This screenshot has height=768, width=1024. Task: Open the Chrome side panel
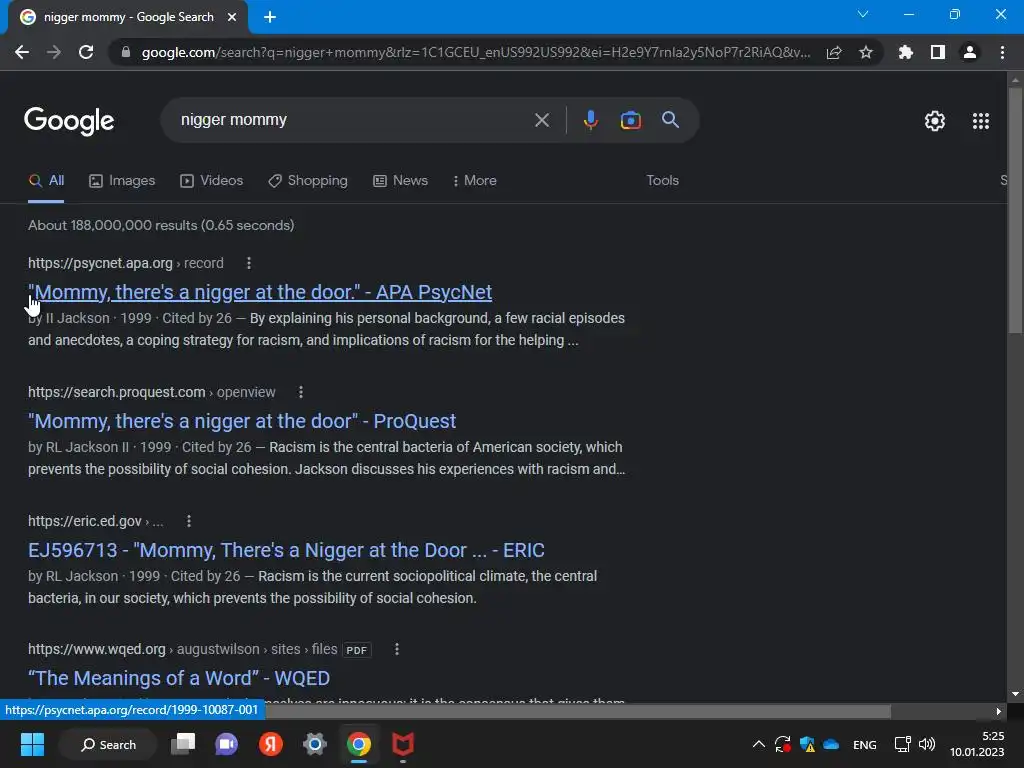937,52
